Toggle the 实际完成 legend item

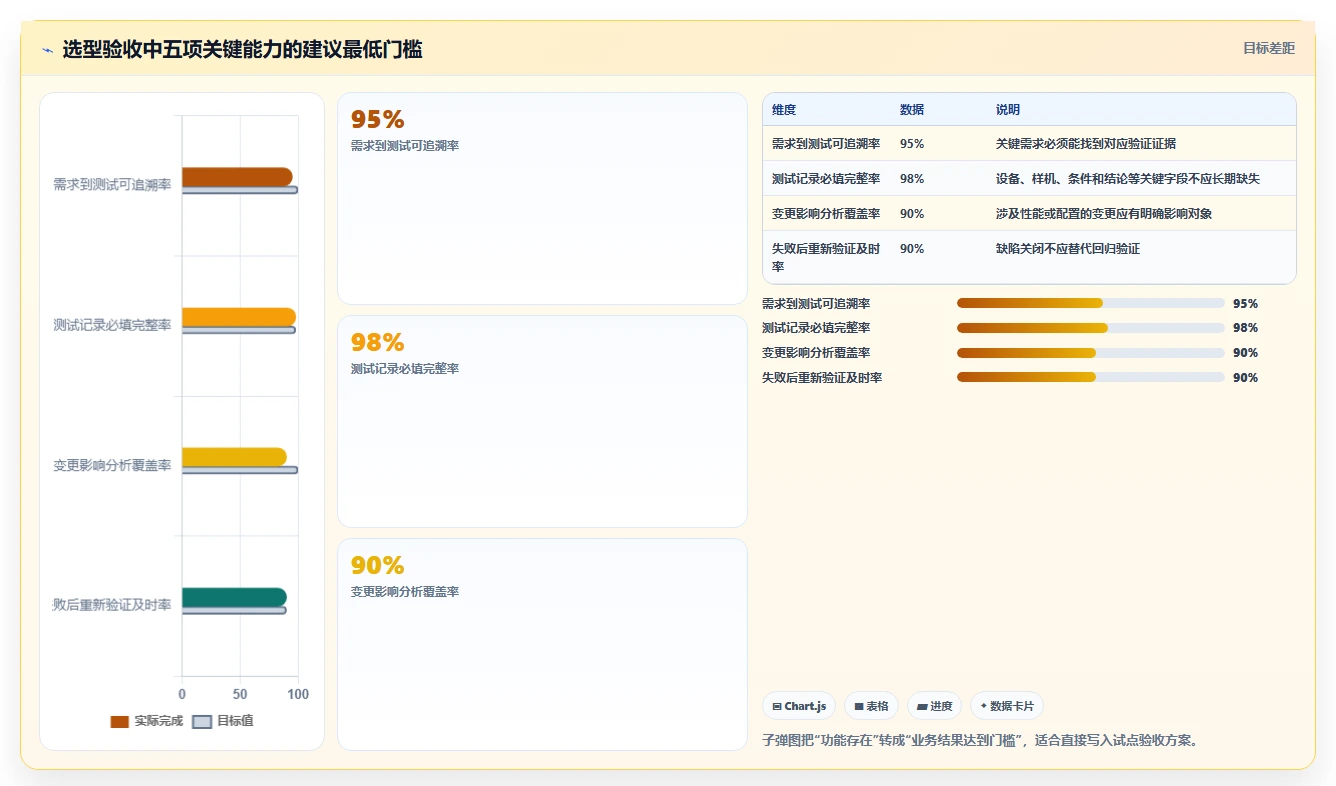pos(147,721)
